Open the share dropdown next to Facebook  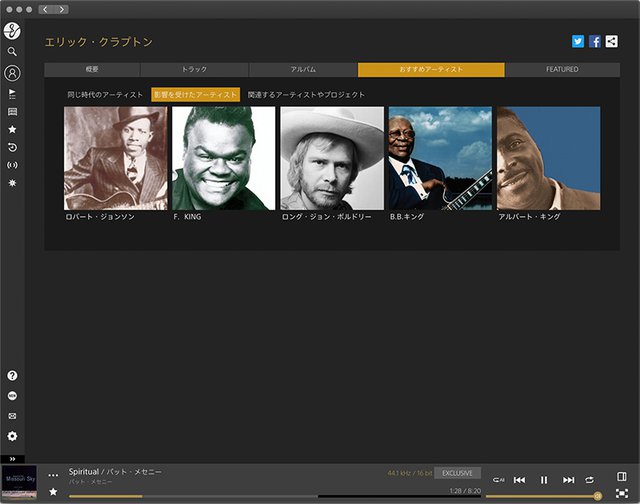609,42
